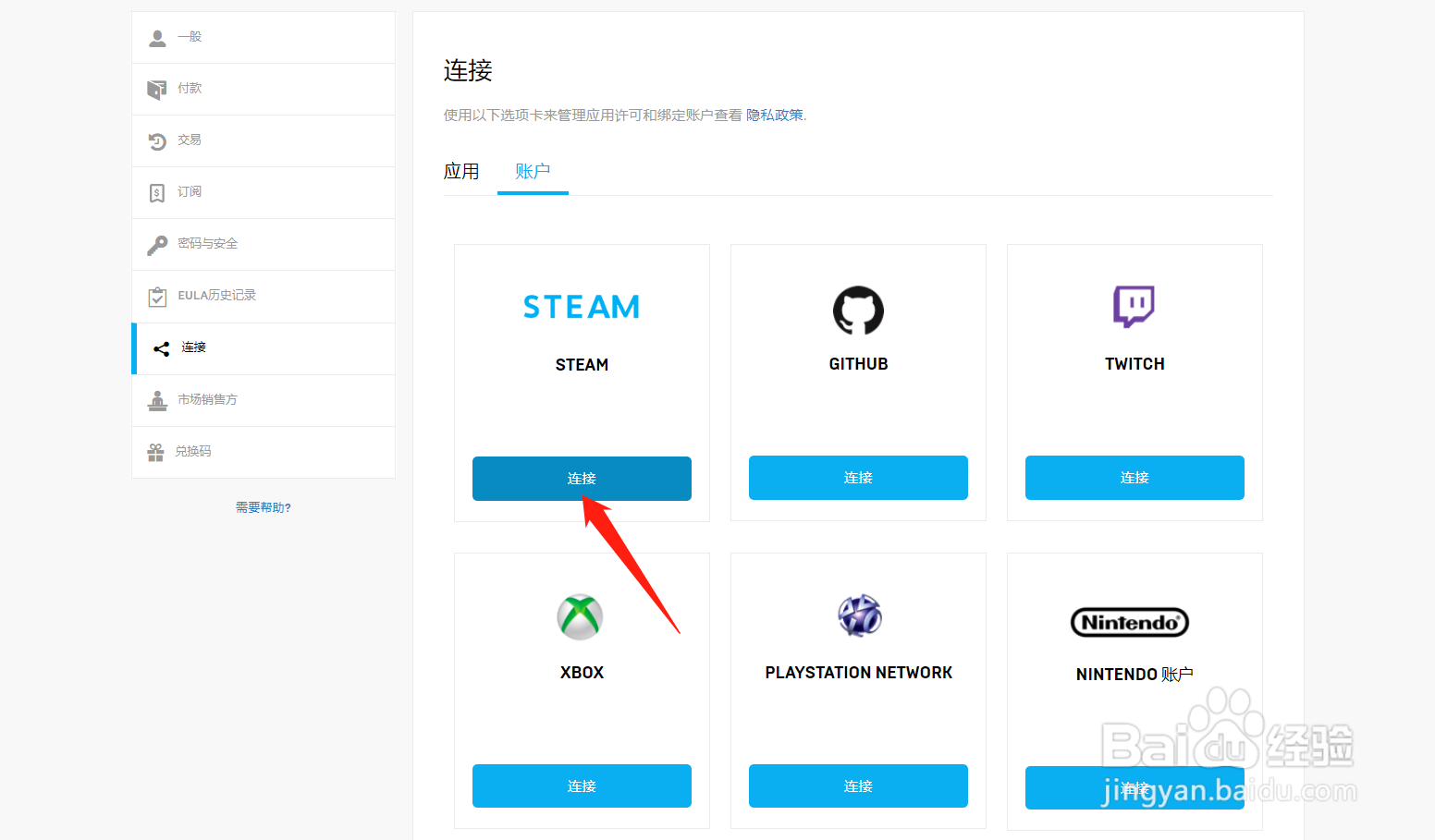Switch to the 应用 tab
This screenshot has width=1435, height=840.
[461, 171]
